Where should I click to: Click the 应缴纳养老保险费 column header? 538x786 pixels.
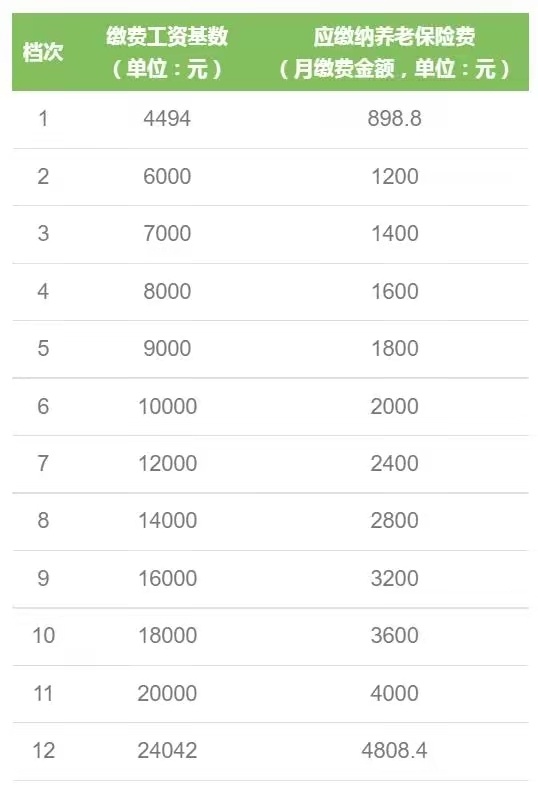pyautogui.click(x=395, y=52)
